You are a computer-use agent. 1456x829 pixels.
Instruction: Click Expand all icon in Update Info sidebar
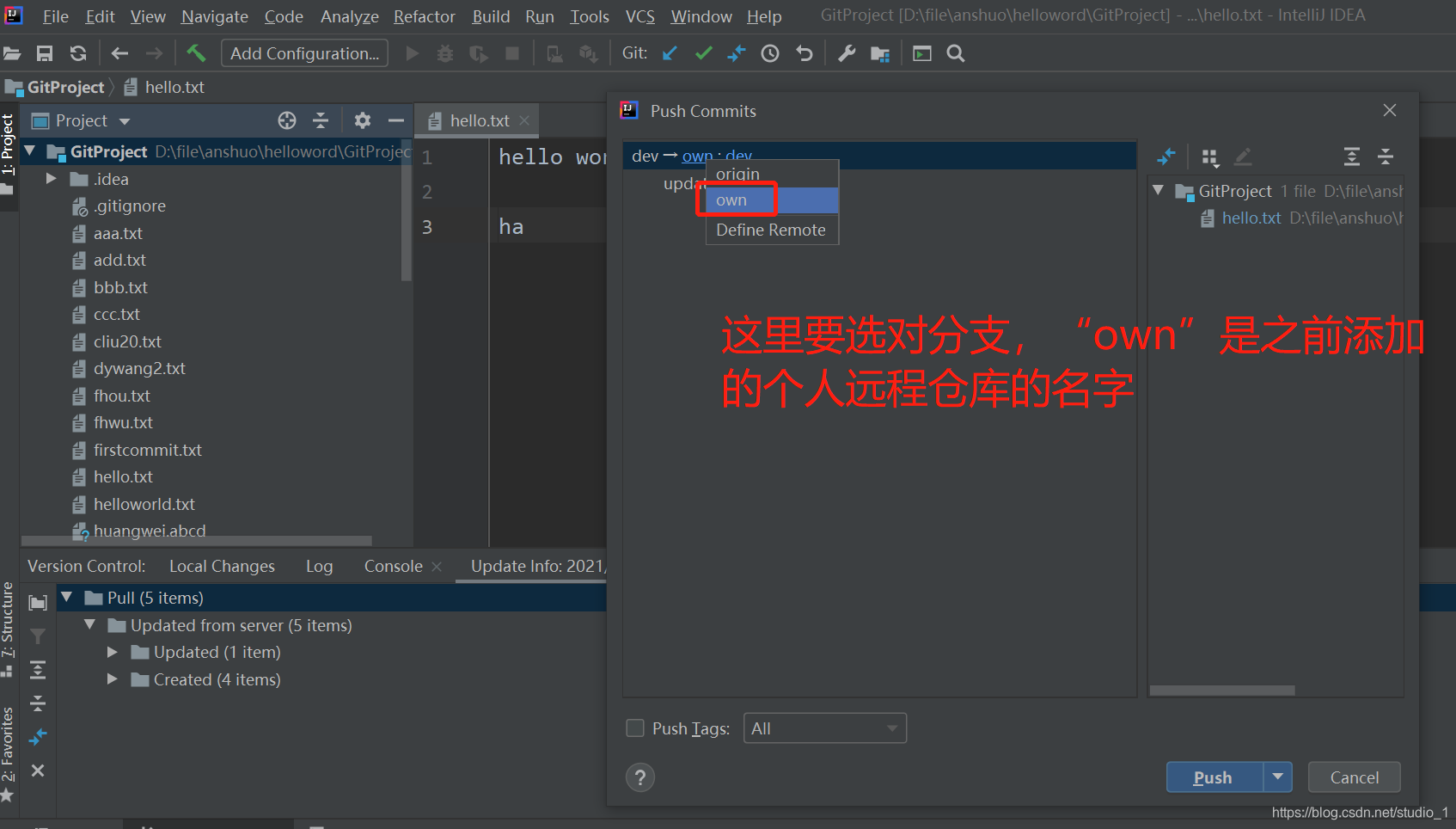(x=38, y=670)
